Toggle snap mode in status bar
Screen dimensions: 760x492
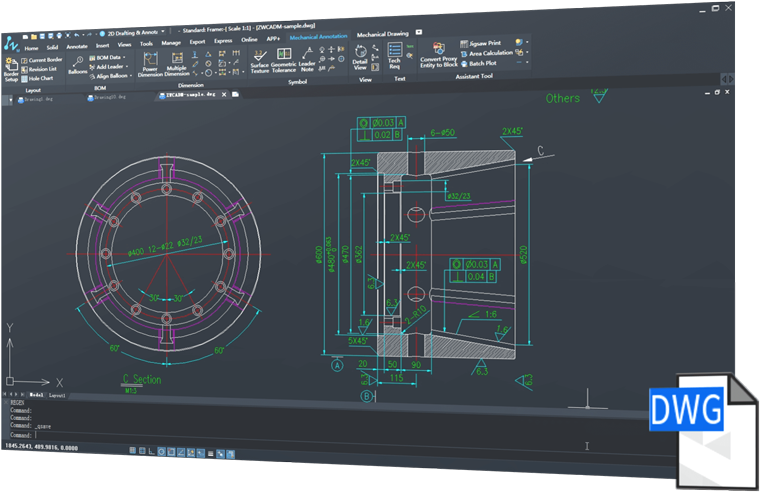click(133, 451)
